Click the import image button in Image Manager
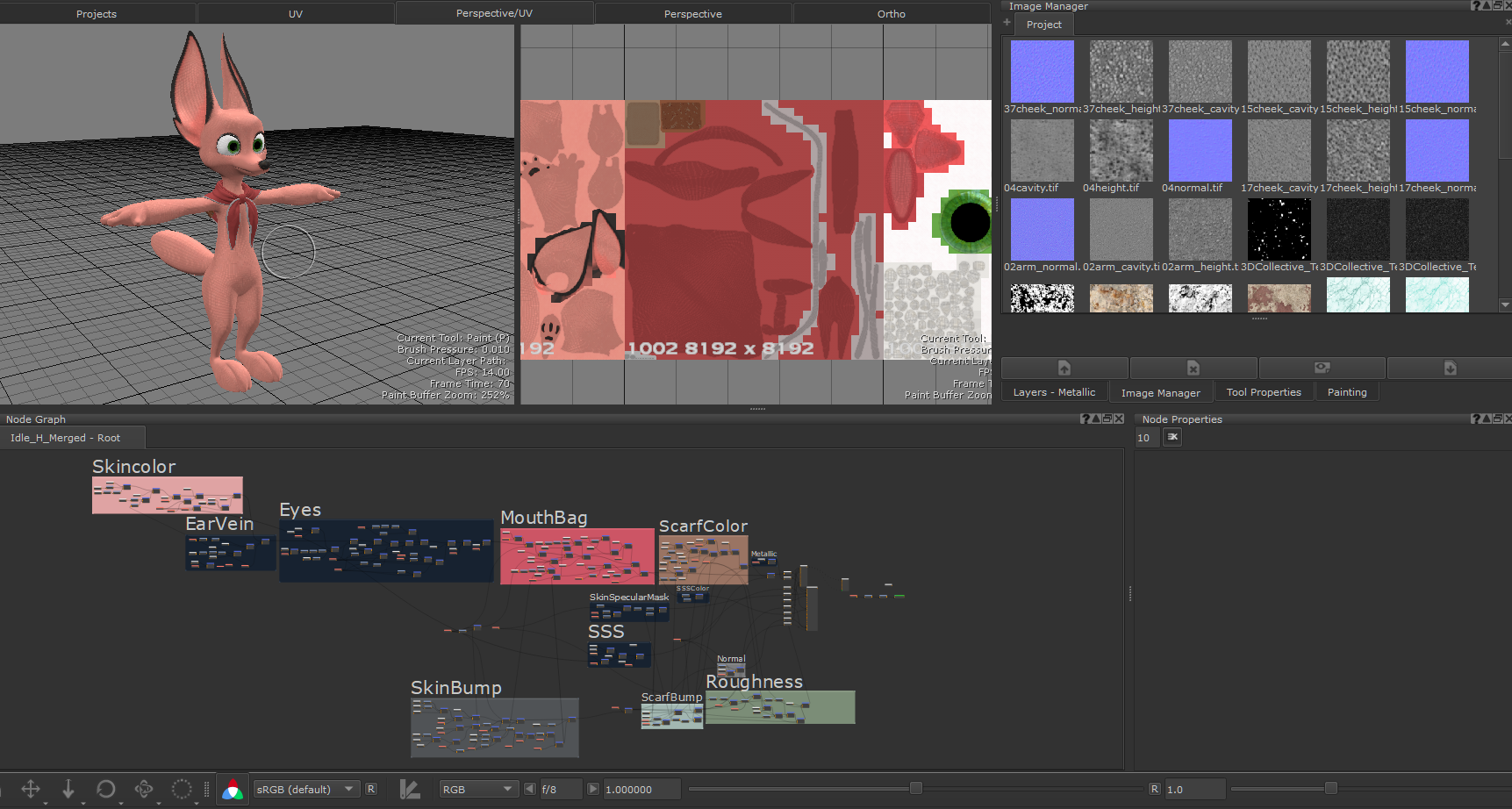1512x809 pixels. click(x=1064, y=368)
